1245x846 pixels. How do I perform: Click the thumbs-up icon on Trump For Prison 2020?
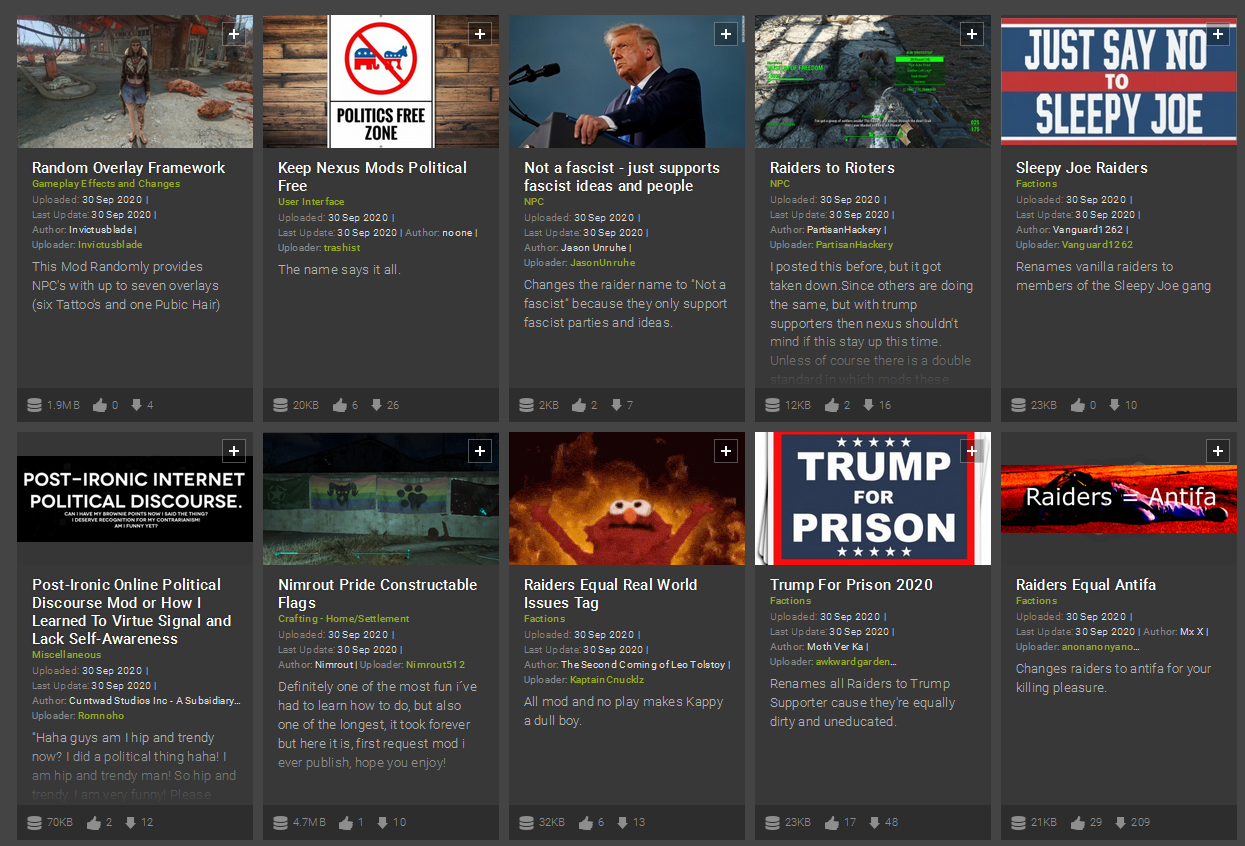click(x=832, y=822)
